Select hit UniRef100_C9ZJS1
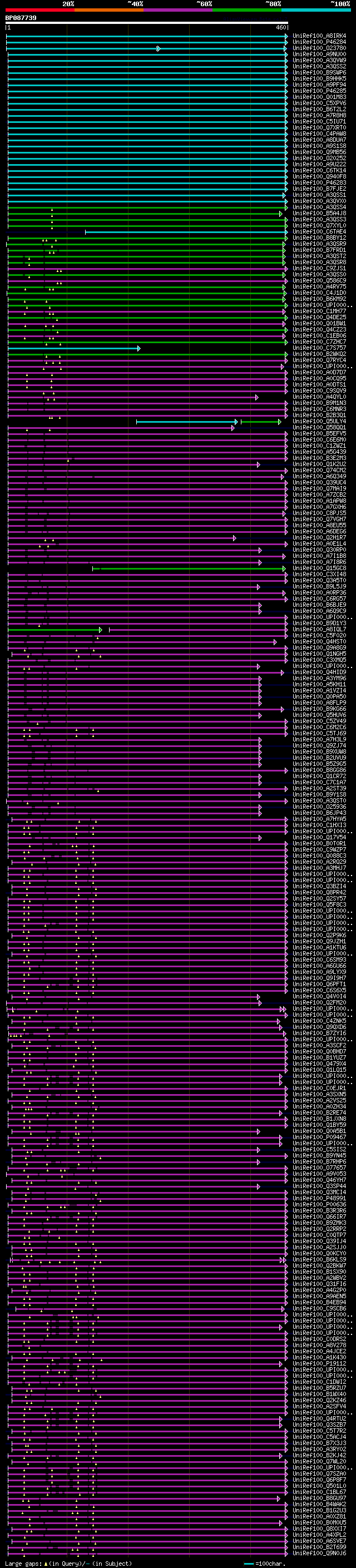356x1568 pixels. click(x=319, y=269)
